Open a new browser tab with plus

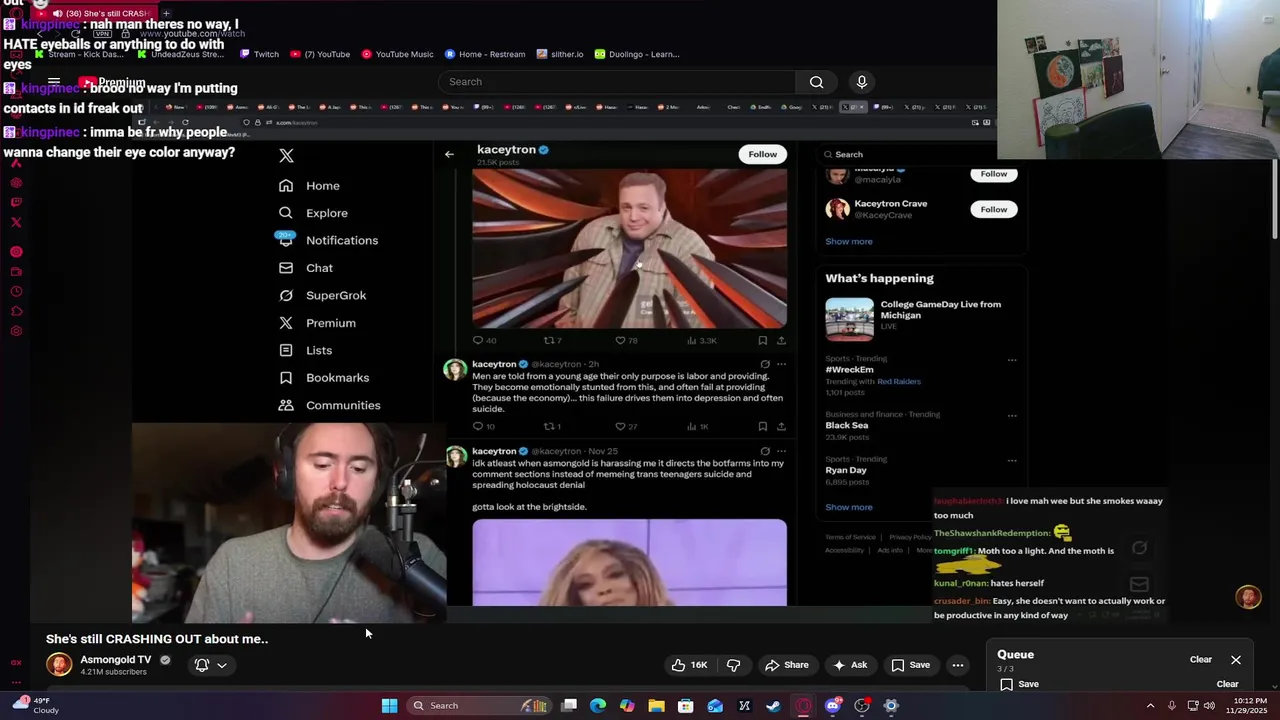166,13
